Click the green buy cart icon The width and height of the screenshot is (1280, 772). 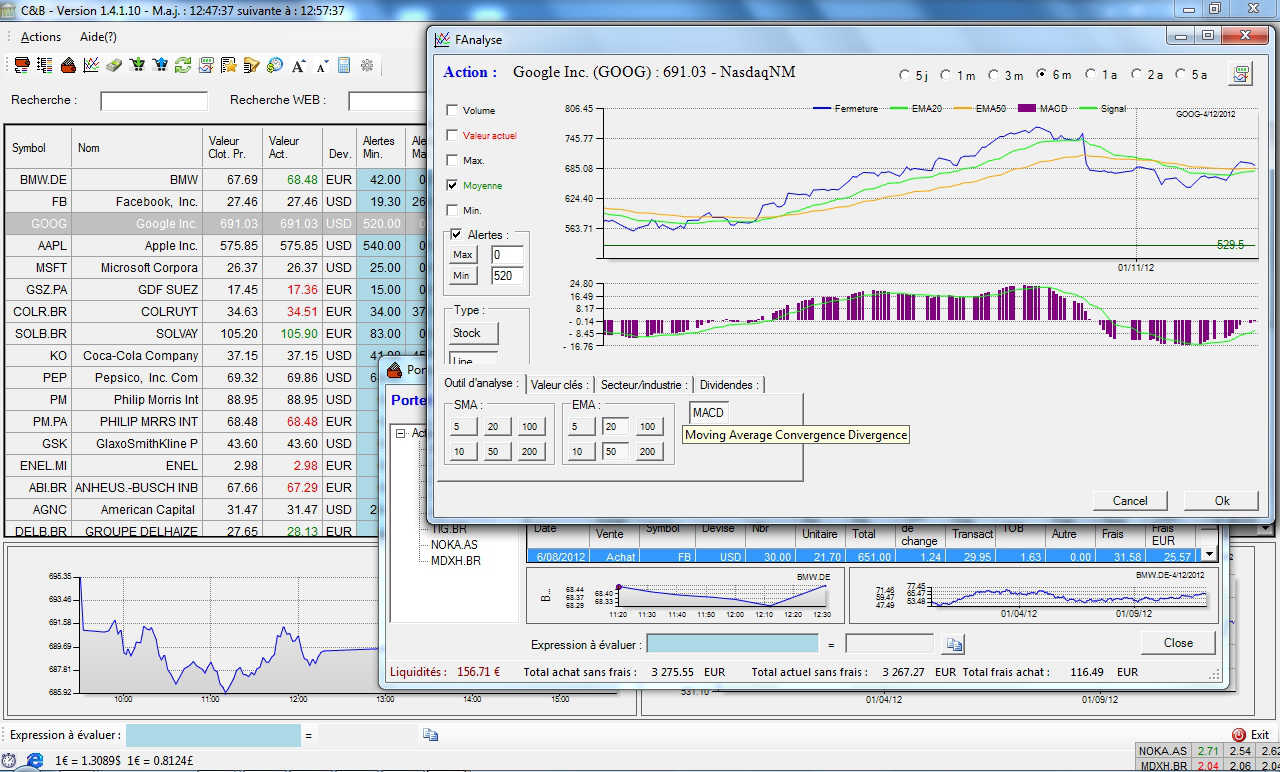coord(137,65)
